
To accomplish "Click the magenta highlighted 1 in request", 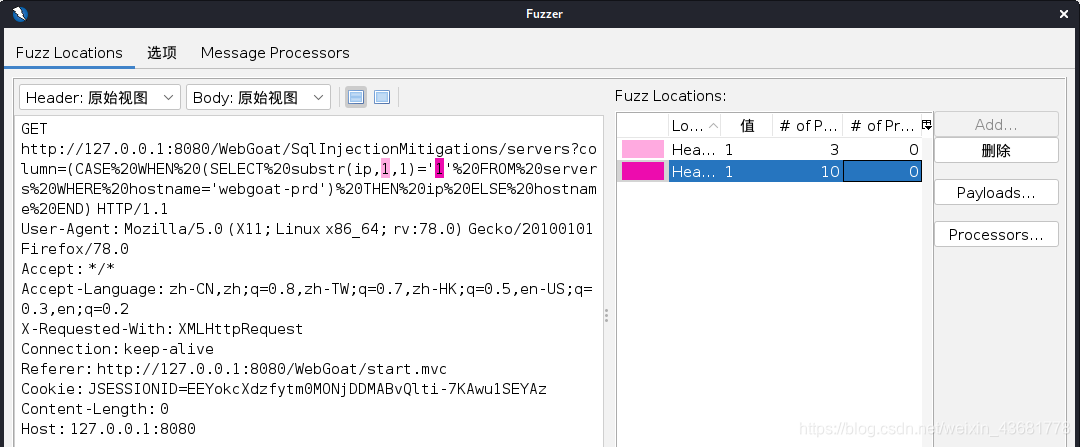I will (x=439, y=169).
